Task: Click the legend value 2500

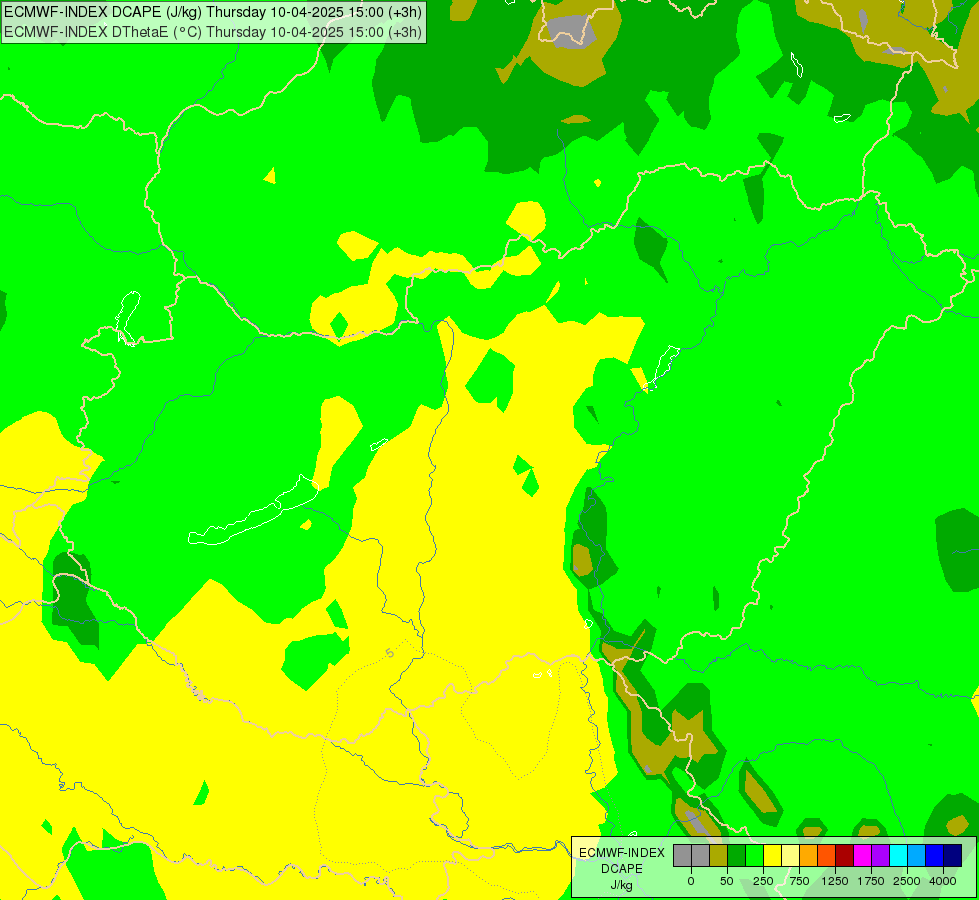Action: (x=907, y=881)
